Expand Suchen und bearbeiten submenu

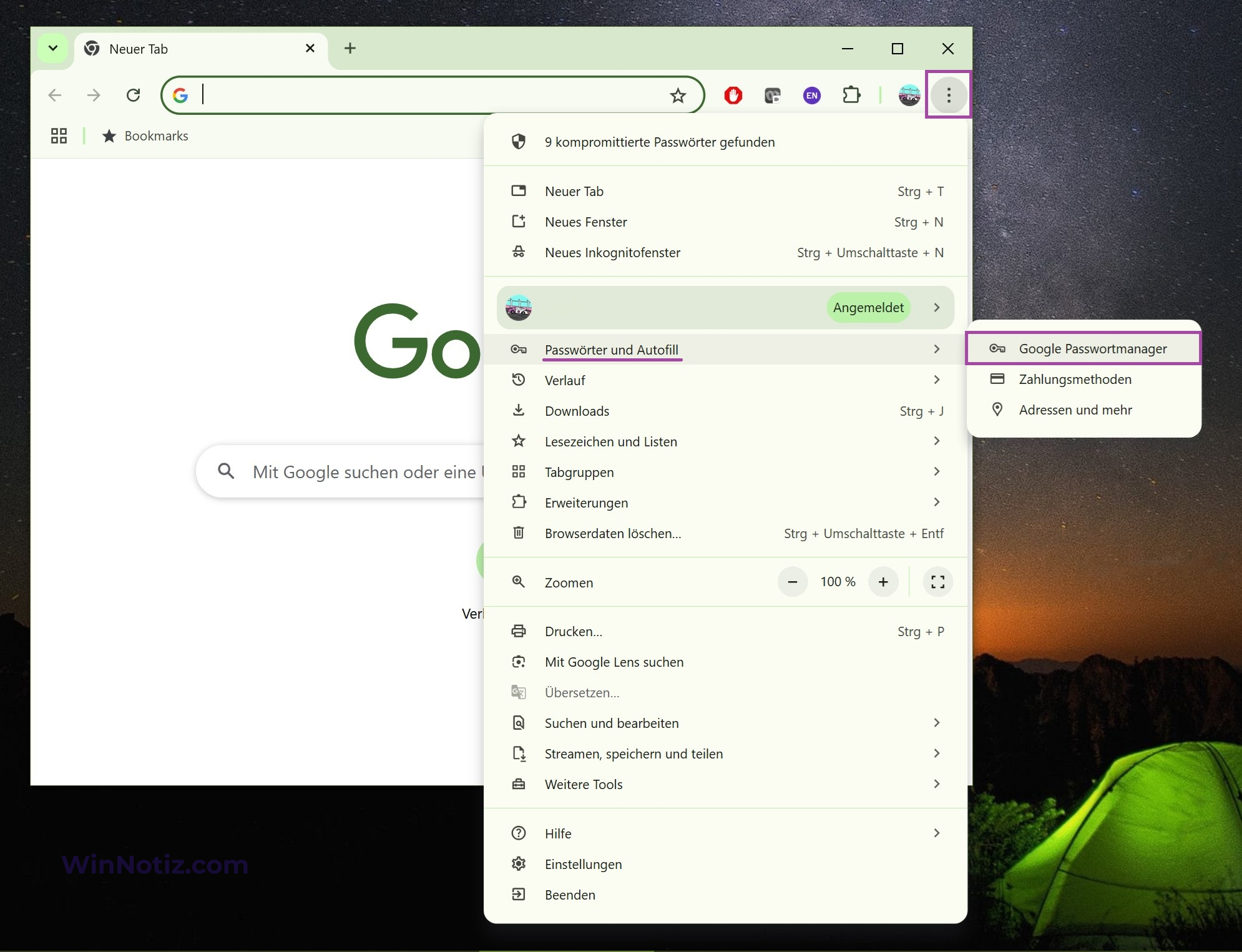[726, 723]
